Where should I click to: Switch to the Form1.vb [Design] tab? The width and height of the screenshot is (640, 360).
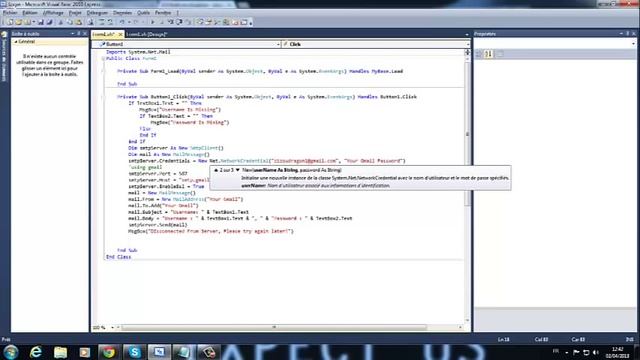tap(146, 34)
